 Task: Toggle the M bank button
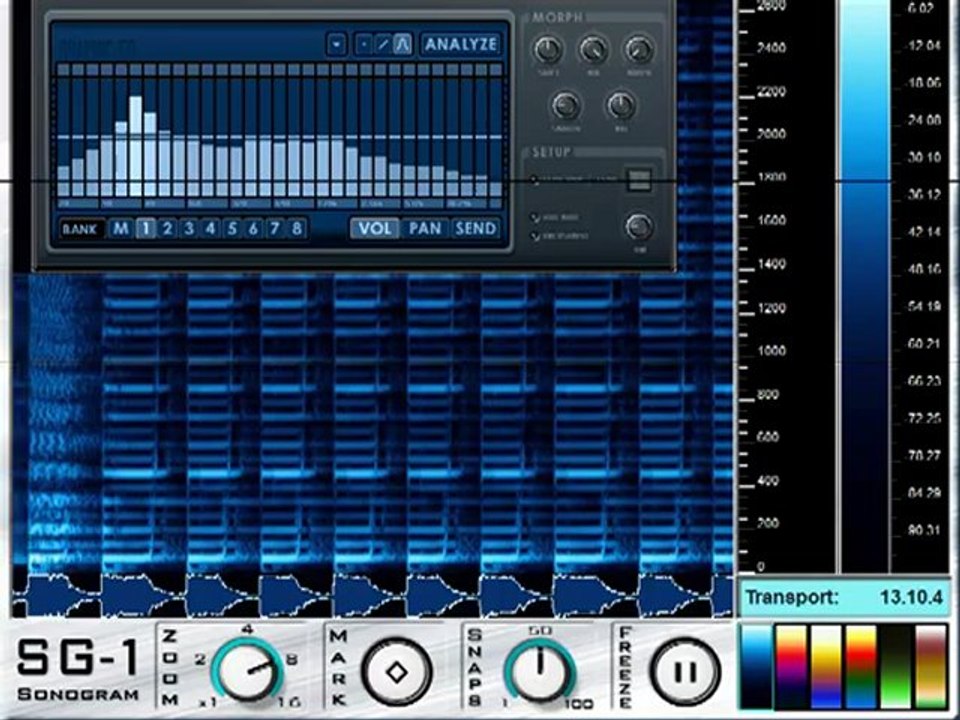121,229
